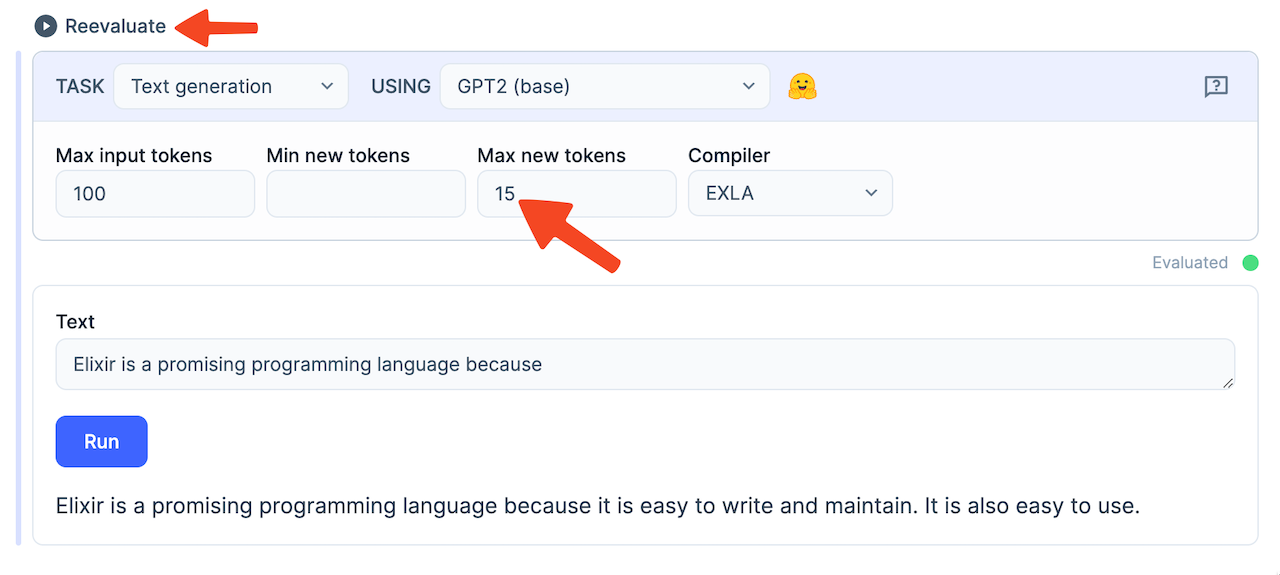Click the Reevaluate play icon
The width and height of the screenshot is (1280, 575).
point(45,27)
